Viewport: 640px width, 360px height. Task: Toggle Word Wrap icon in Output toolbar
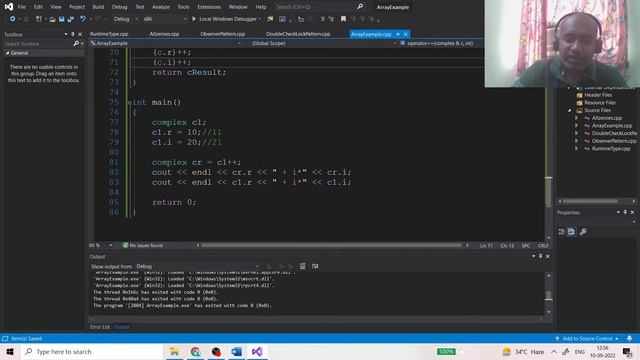point(315,266)
